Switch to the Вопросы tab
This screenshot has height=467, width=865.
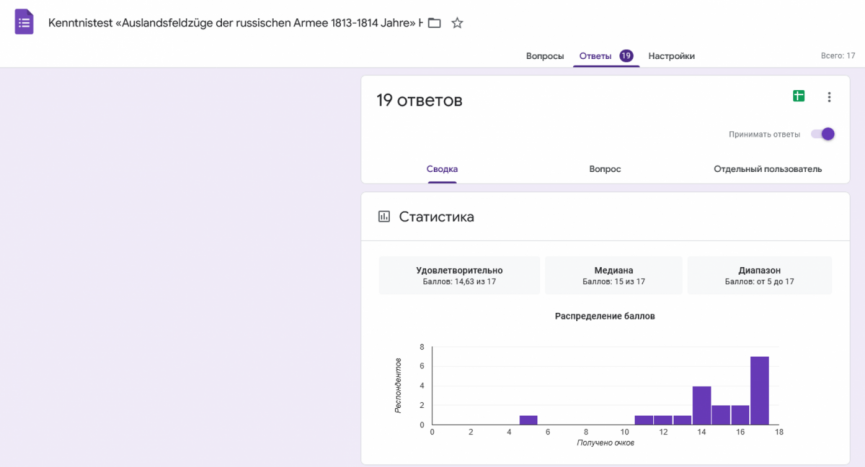click(x=545, y=56)
